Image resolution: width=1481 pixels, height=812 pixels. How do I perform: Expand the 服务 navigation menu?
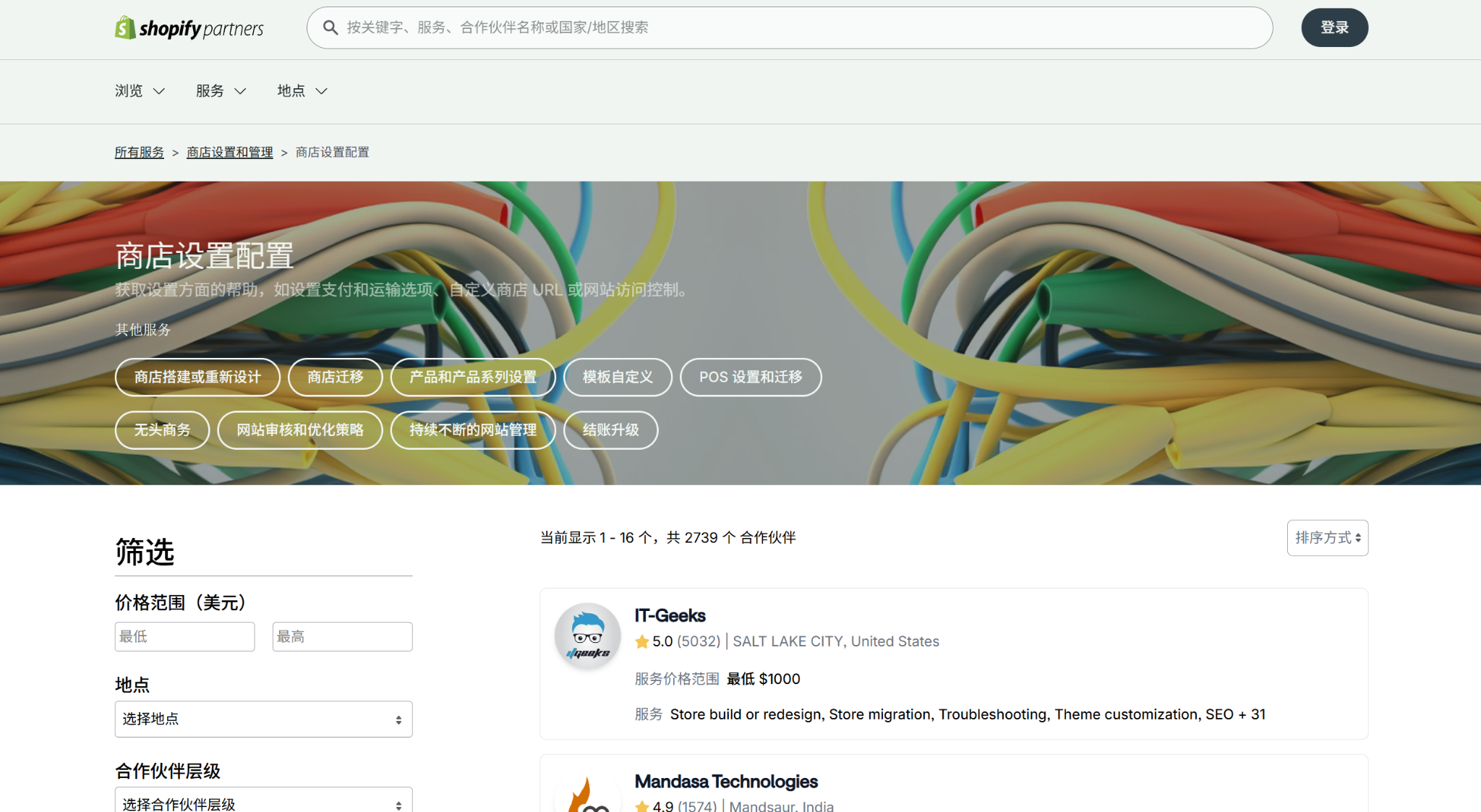(221, 91)
